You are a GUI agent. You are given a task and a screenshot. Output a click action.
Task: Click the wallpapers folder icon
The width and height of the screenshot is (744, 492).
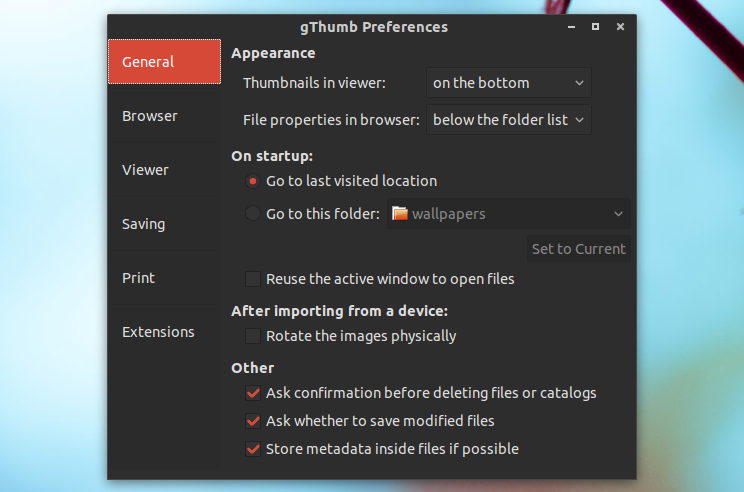click(x=400, y=213)
